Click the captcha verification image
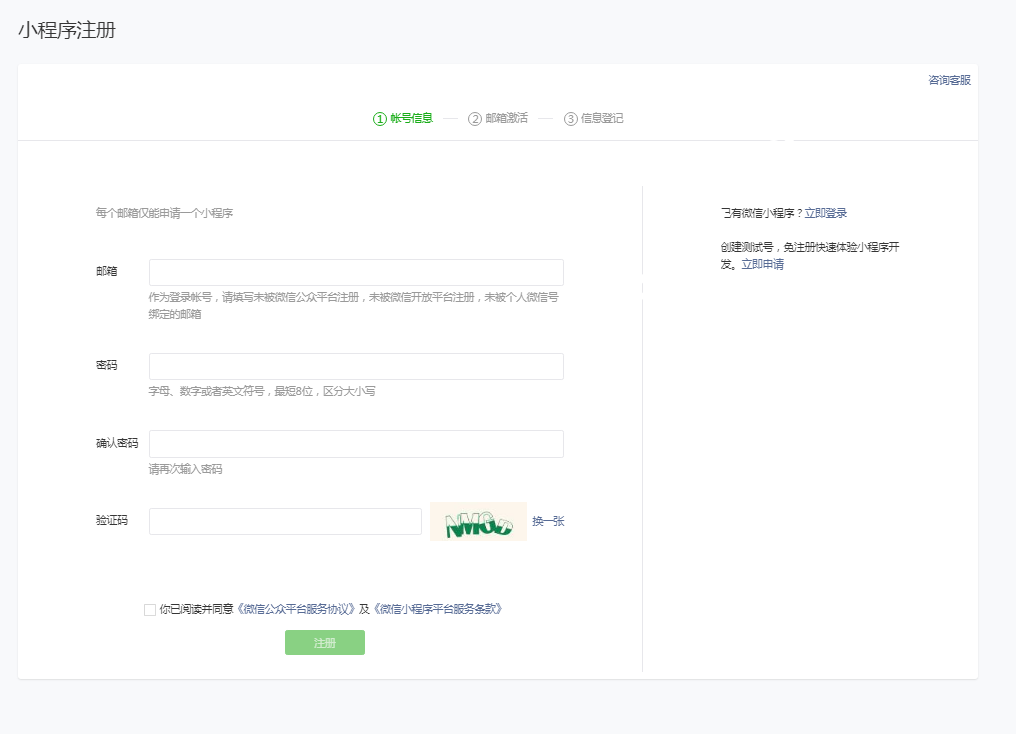Image resolution: width=1016 pixels, height=734 pixels. pos(478,522)
